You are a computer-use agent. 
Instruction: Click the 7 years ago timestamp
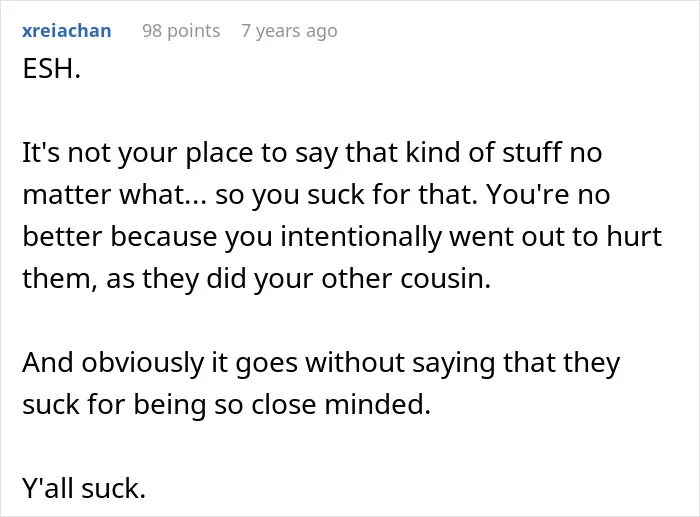[x=289, y=31]
